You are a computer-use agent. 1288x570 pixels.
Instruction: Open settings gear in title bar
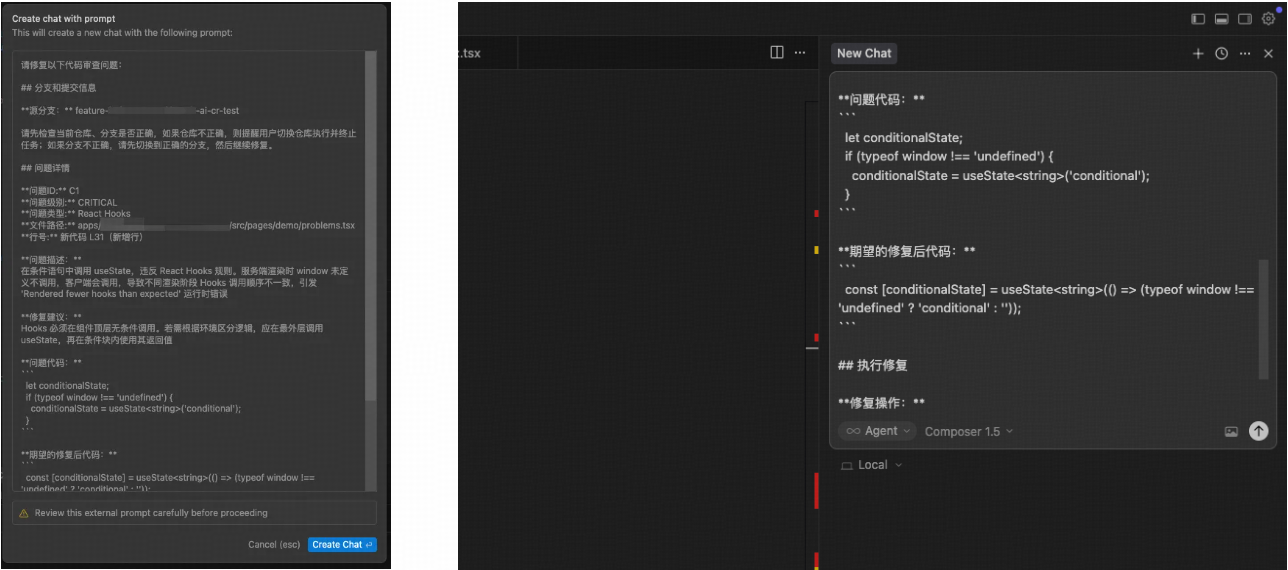1269,19
